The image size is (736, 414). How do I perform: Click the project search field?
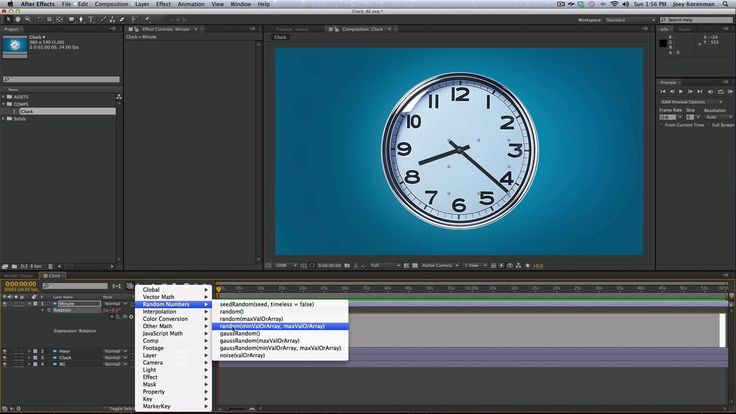coord(60,79)
